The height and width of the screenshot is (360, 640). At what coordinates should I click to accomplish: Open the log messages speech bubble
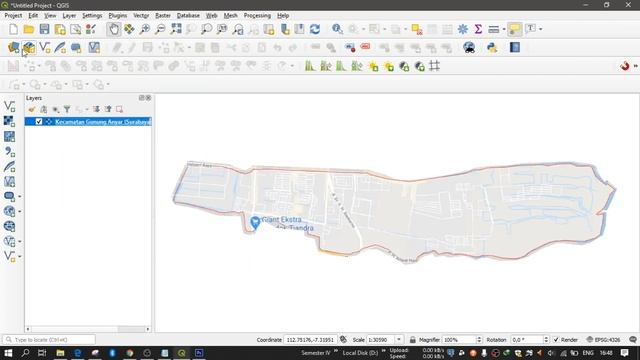(x=633, y=340)
